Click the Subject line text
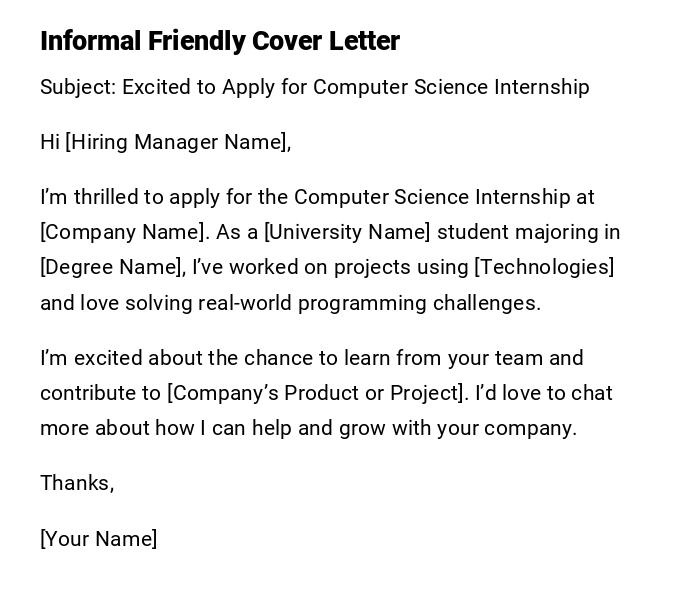Image resolution: width=700 pixels, height=601 pixels. click(x=314, y=87)
